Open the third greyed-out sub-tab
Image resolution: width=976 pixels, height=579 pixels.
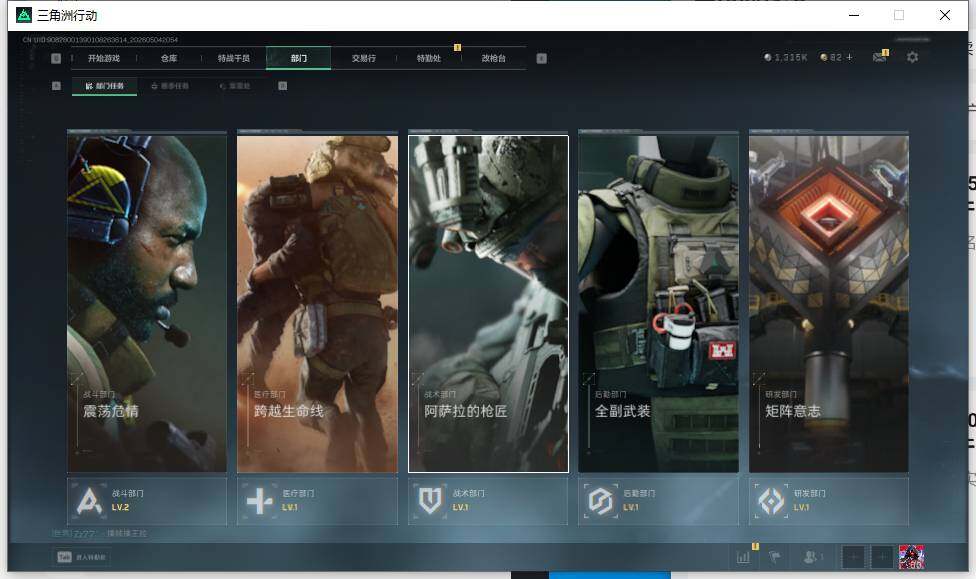pyautogui.click(x=235, y=86)
